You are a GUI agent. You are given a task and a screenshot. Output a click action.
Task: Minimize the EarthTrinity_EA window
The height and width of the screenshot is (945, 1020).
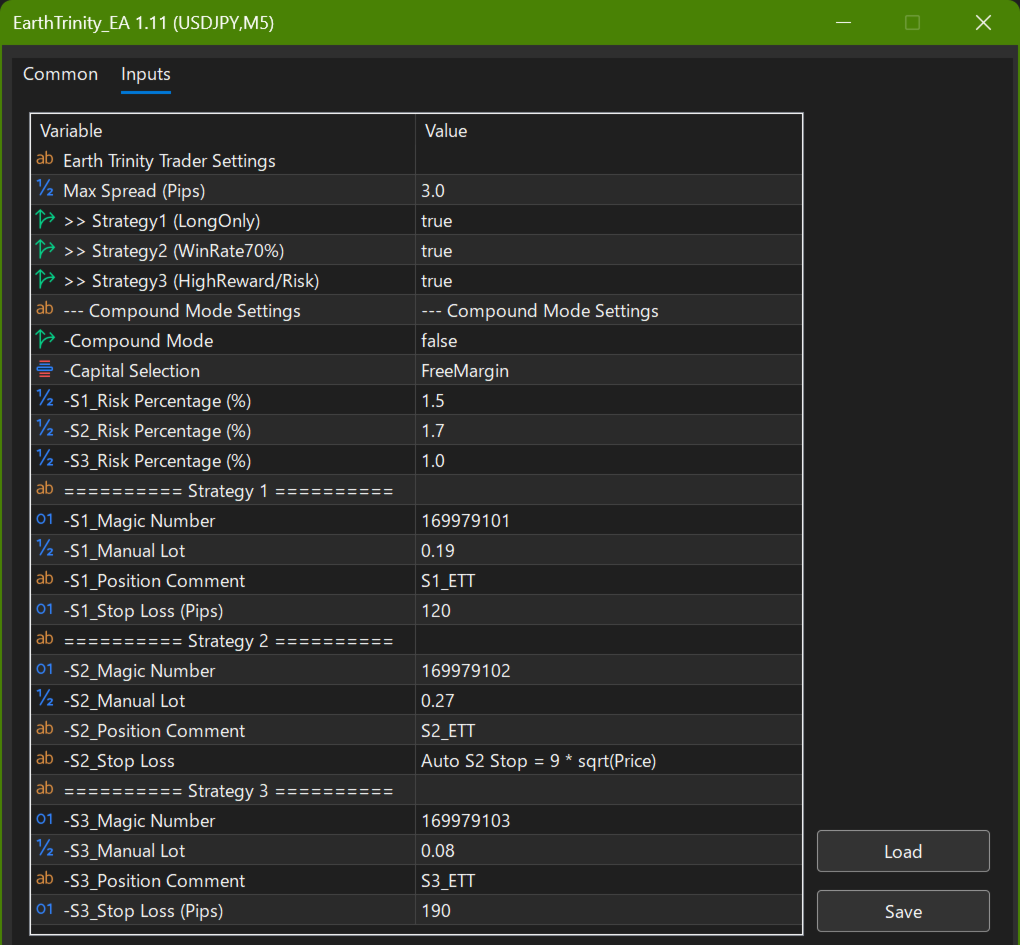click(844, 23)
